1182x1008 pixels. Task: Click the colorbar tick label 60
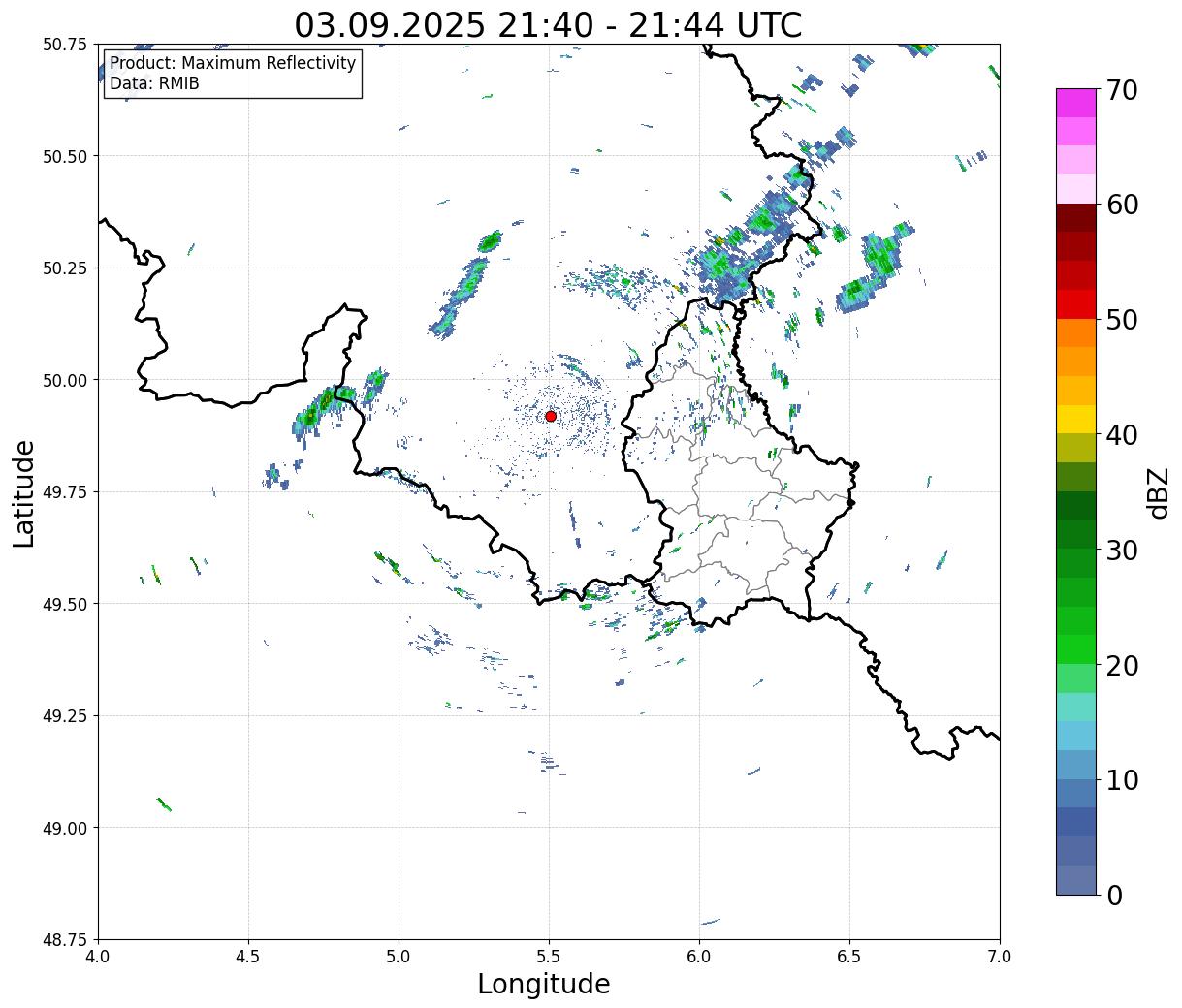[1121, 205]
